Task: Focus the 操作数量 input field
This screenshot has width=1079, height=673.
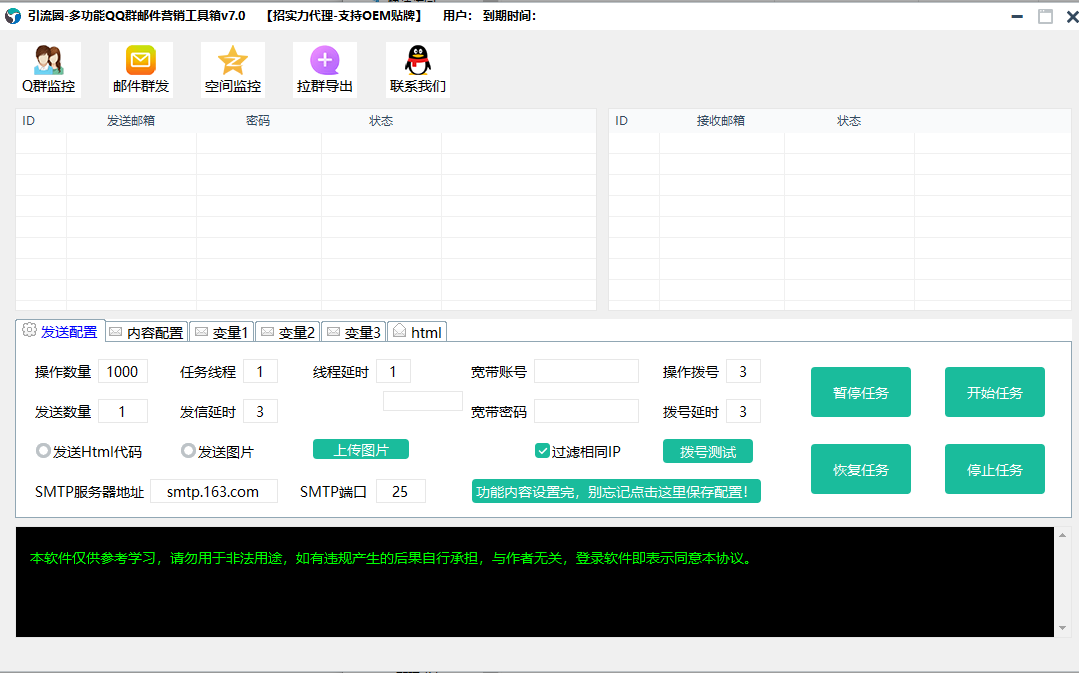Action: tap(123, 372)
